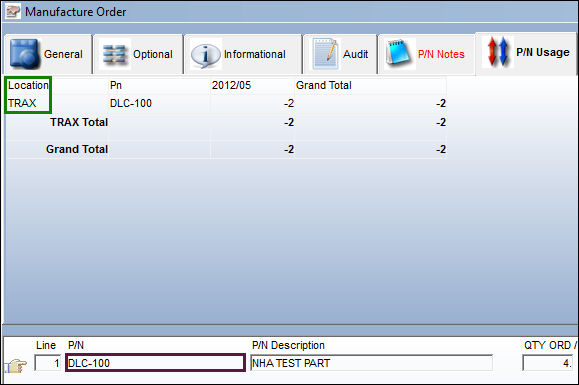Screen dimensions: 579x385
Task: Click the P/N Usage red-blue arrows icon
Action: pos(497,52)
